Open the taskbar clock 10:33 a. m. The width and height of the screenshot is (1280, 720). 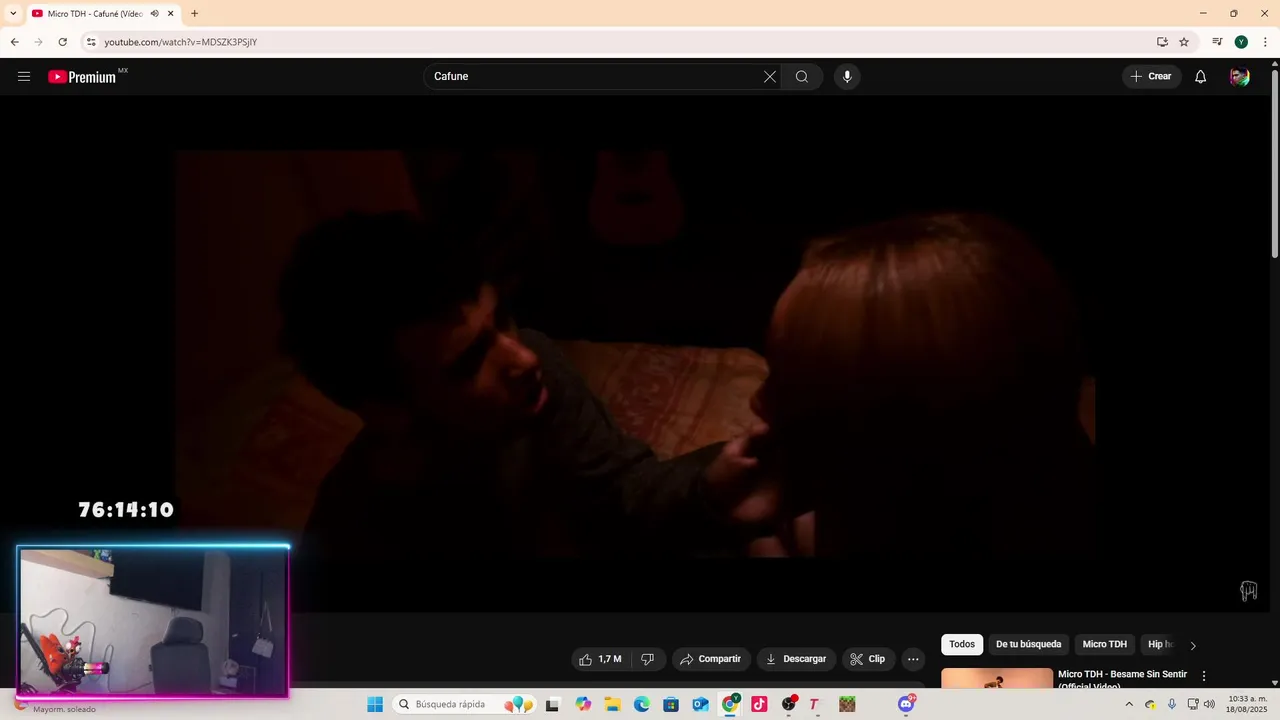click(1246, 704)
